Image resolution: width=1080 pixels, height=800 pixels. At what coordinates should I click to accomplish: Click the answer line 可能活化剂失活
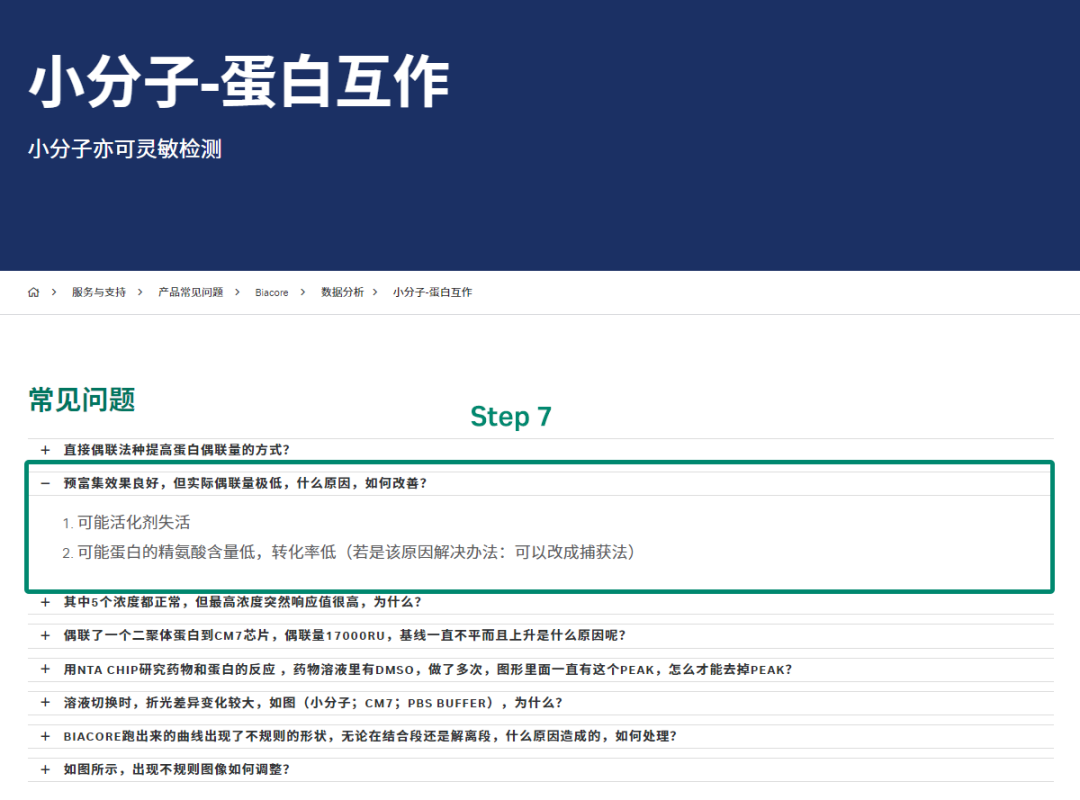[x=133, y=522]
